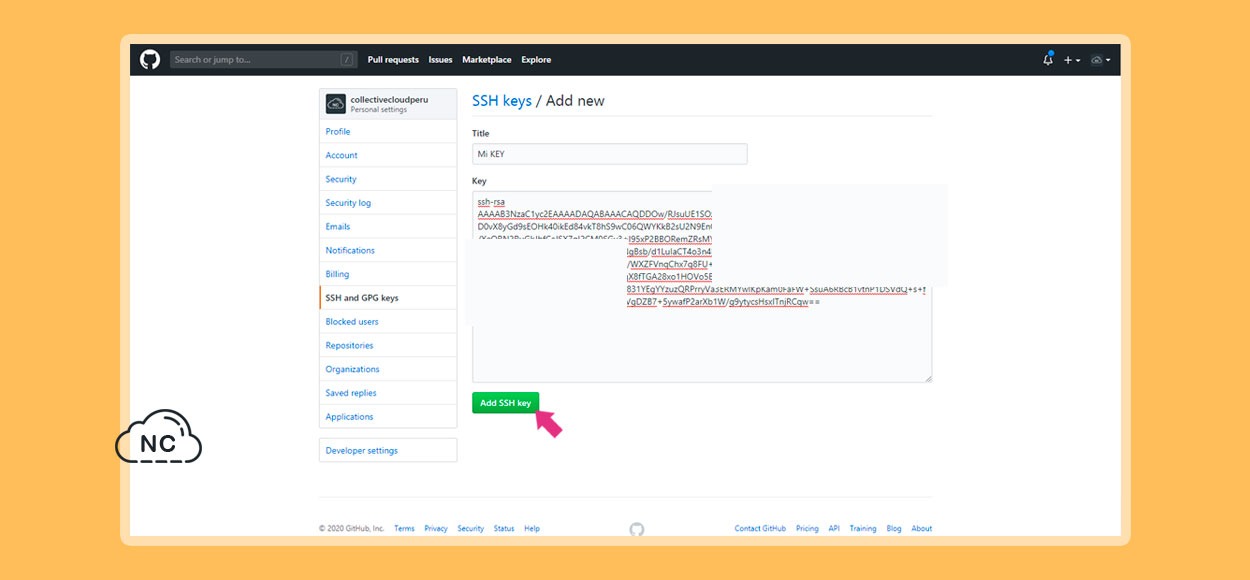Open Security log settings
Image resolution: width=1250 pixels, height=580 pixels.
[388, 203]
